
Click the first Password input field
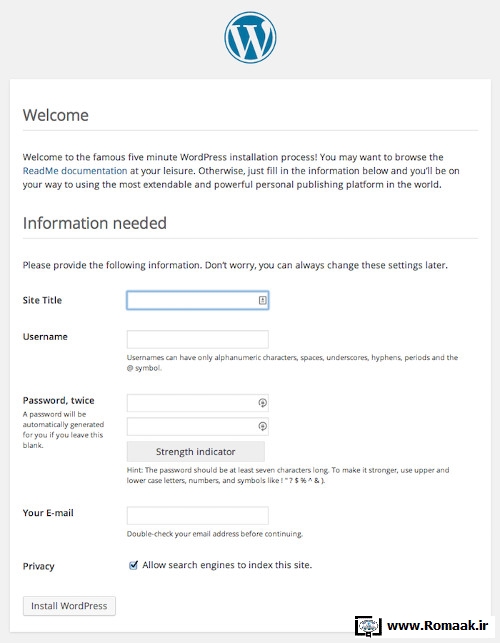(x=198, y=403)
